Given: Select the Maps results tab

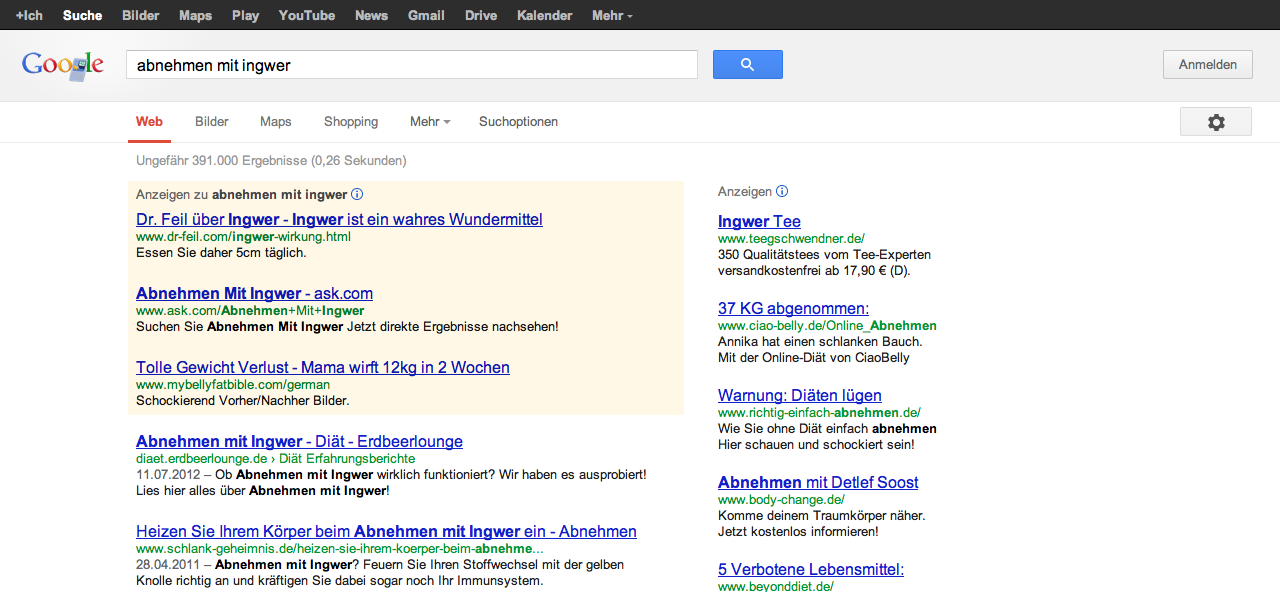Looking at the screenshot, I should [275, 122].
